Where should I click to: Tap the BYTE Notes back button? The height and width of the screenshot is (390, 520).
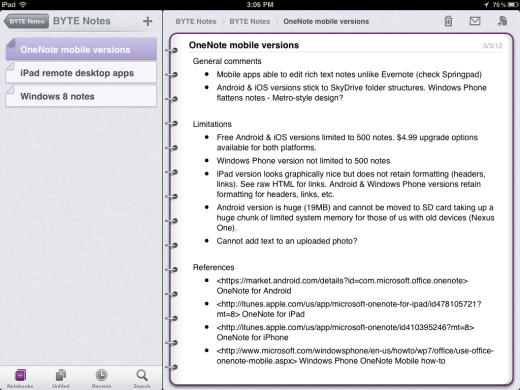tap(26, 21)
